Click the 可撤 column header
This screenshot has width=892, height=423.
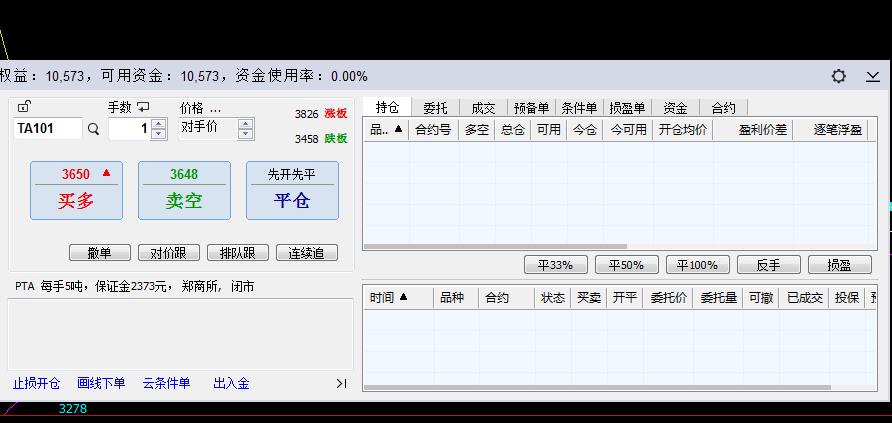coord(761,298)
